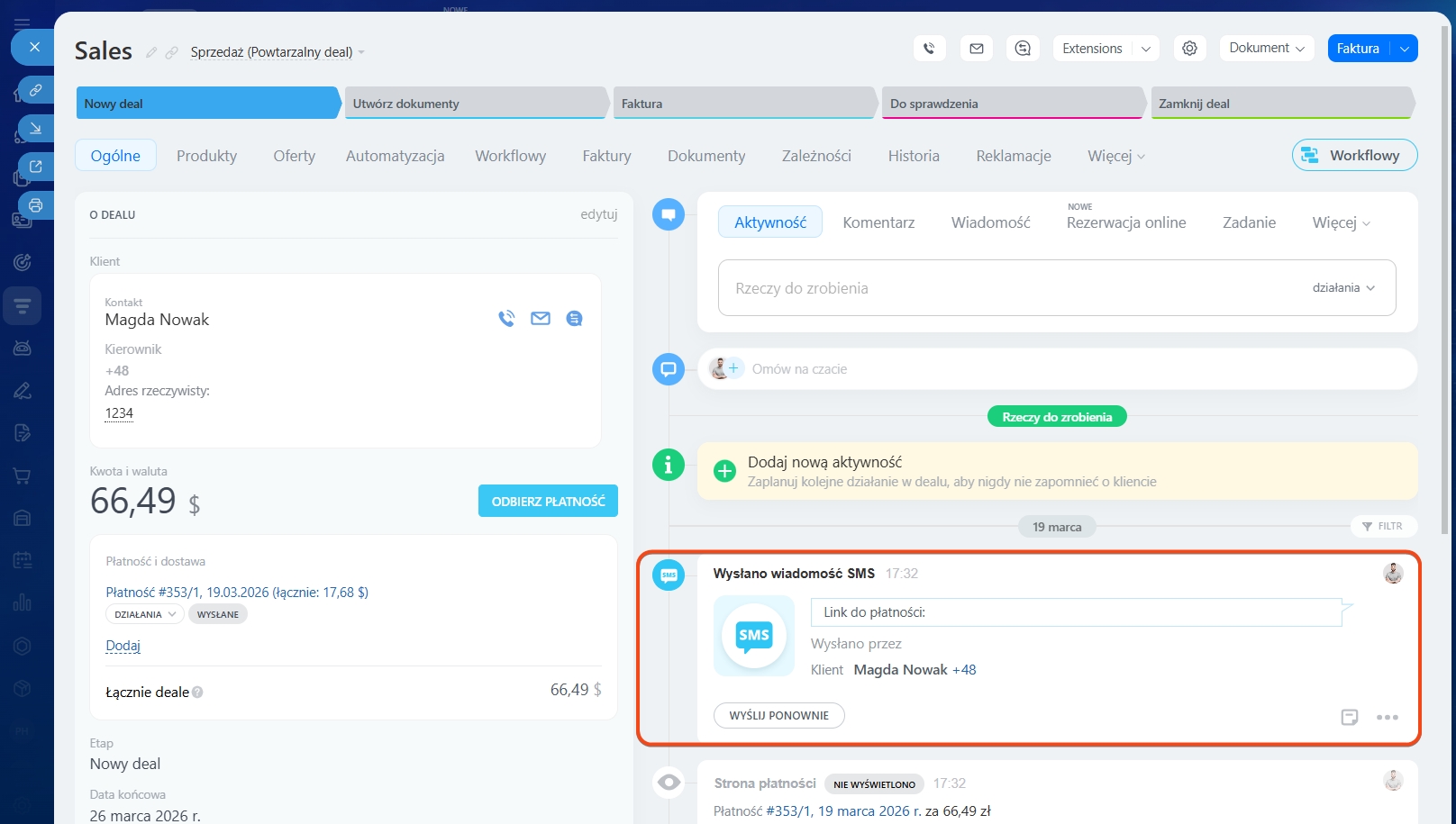This screenshot has height=824, width=1456.
Task: Click the green plus add activity icon
Action: 724,471
